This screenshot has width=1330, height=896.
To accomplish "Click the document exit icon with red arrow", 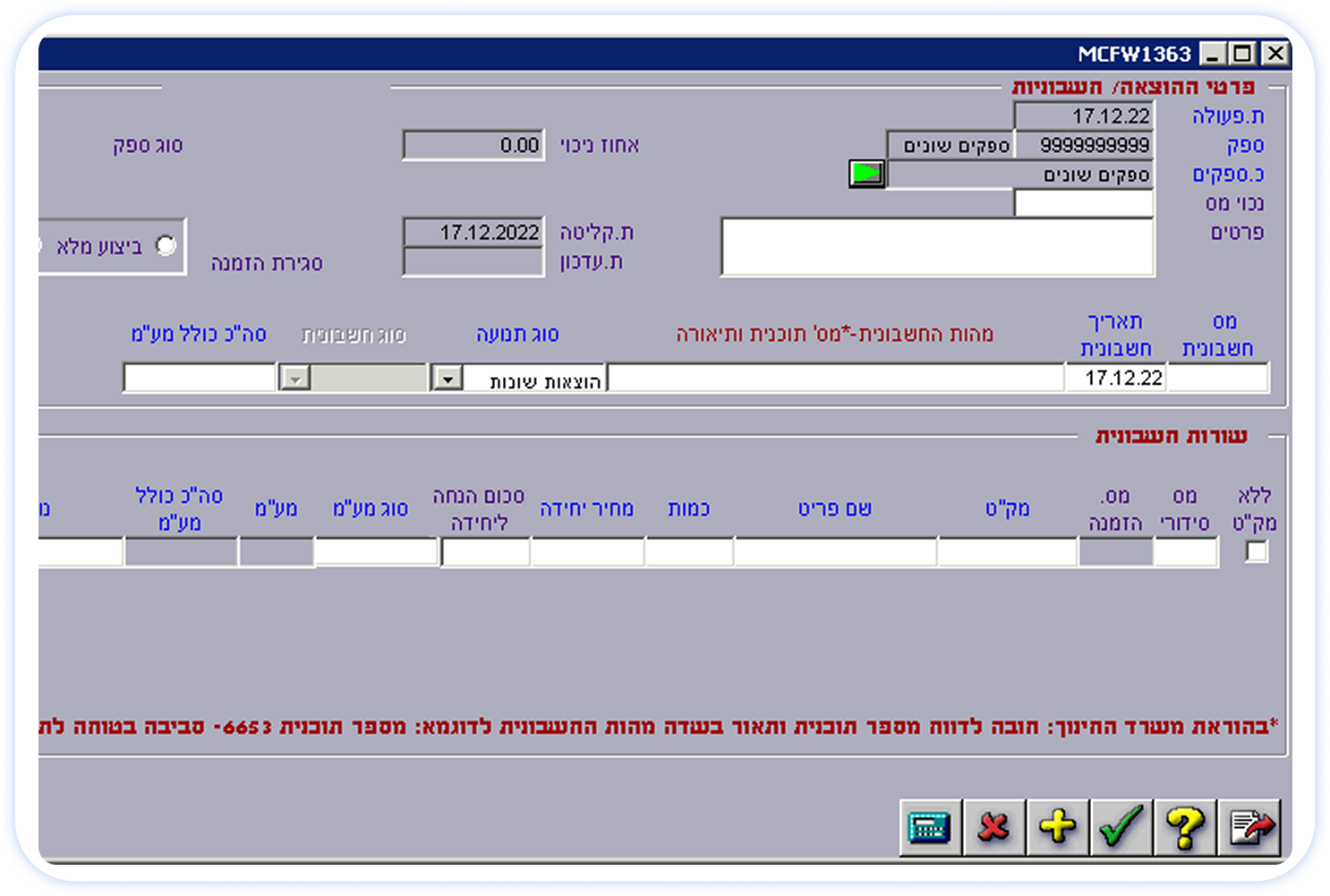I will click(x=1250, y=826).
